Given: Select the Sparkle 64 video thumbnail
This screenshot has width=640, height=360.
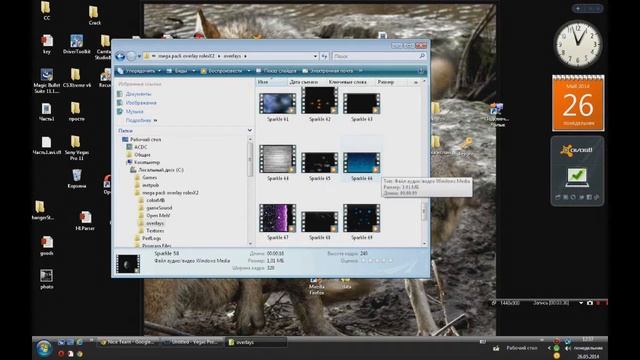Looking at the screenshot, I should pos(278,159).
